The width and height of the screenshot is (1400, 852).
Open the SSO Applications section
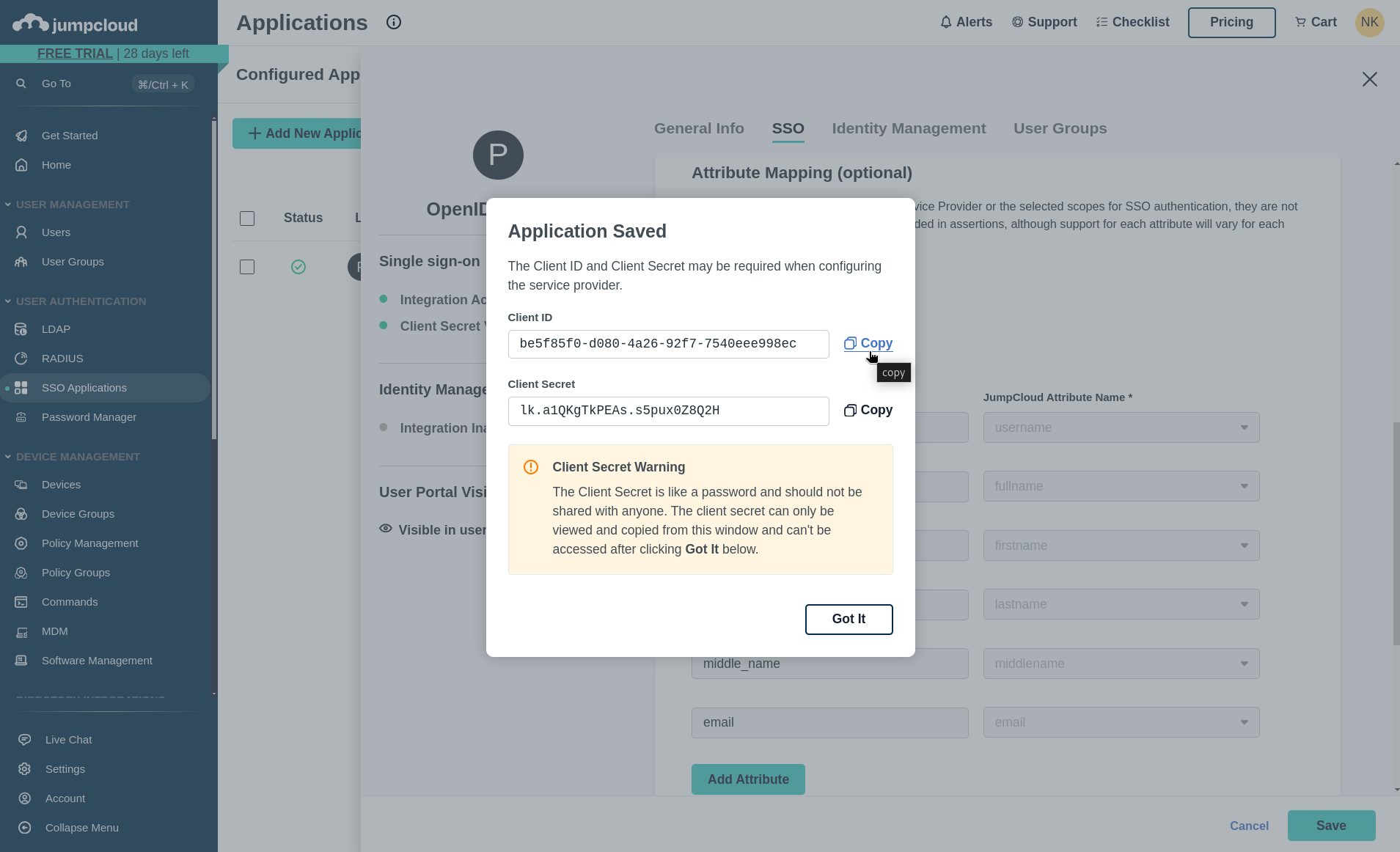pos(84,387)
